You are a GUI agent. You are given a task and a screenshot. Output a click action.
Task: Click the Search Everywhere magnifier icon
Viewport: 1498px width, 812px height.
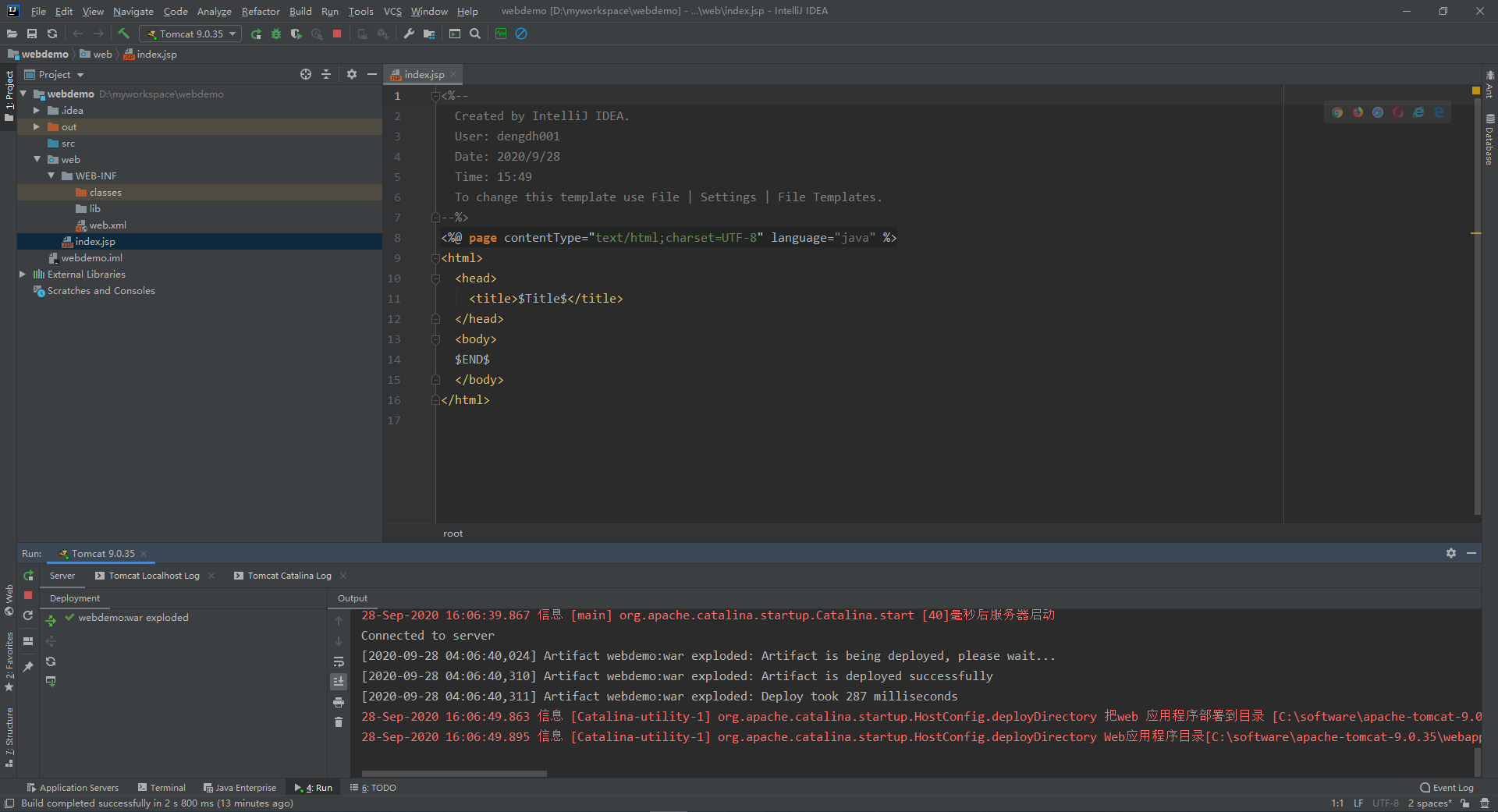[475, 34]
